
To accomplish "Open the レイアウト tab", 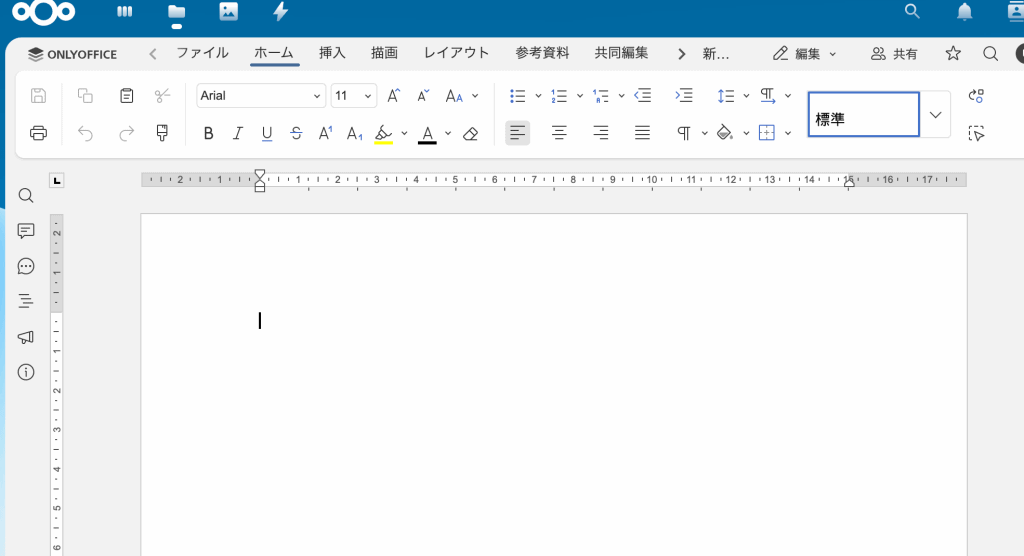I will point(456,53).
